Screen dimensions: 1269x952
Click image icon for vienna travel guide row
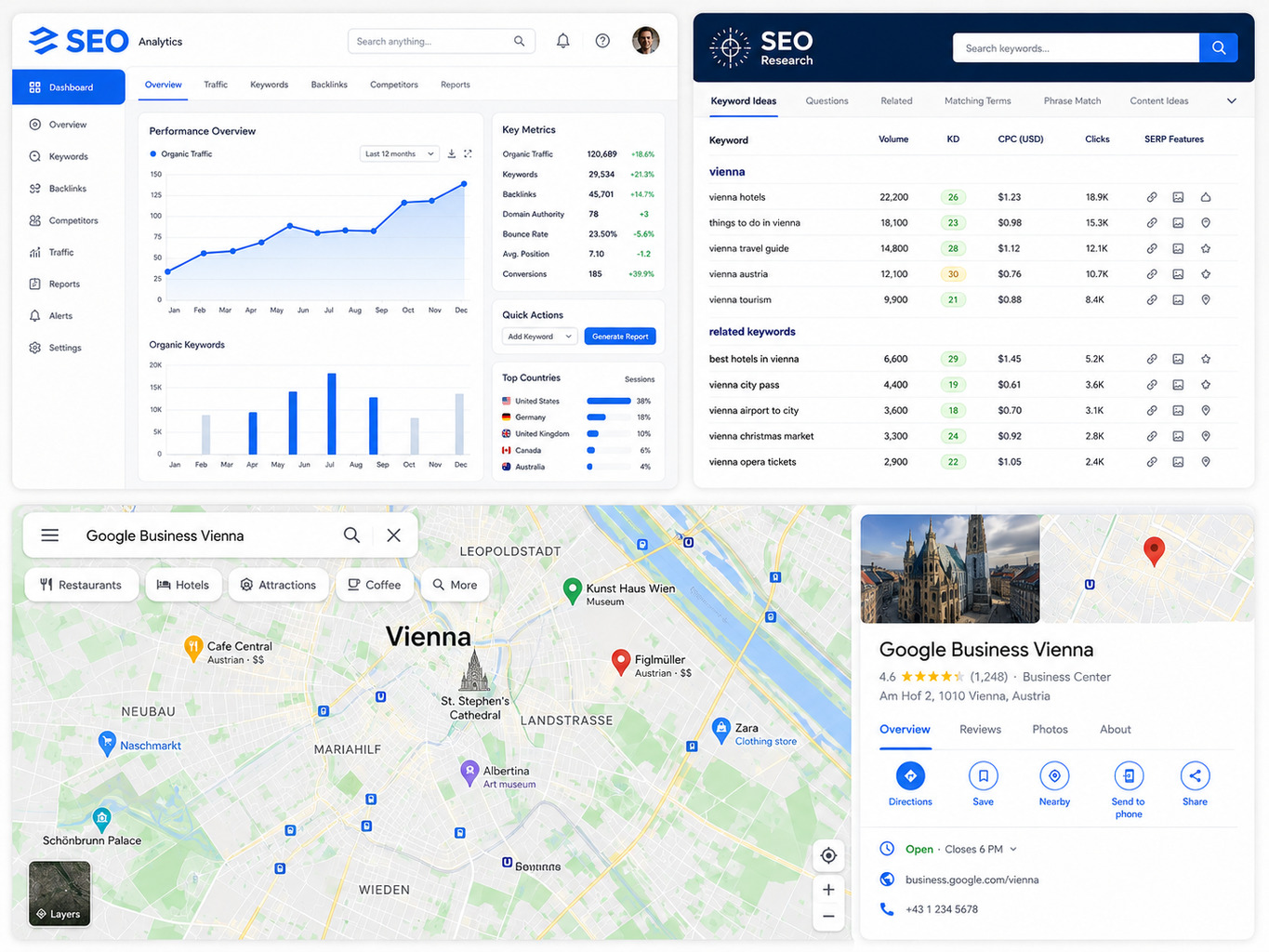point(1178,248)
